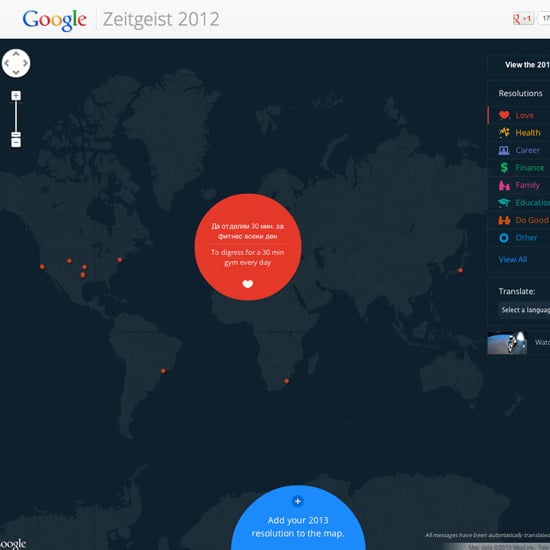Pick the Education graduation cap icon
Screen dimensions: 550x550
504,203
